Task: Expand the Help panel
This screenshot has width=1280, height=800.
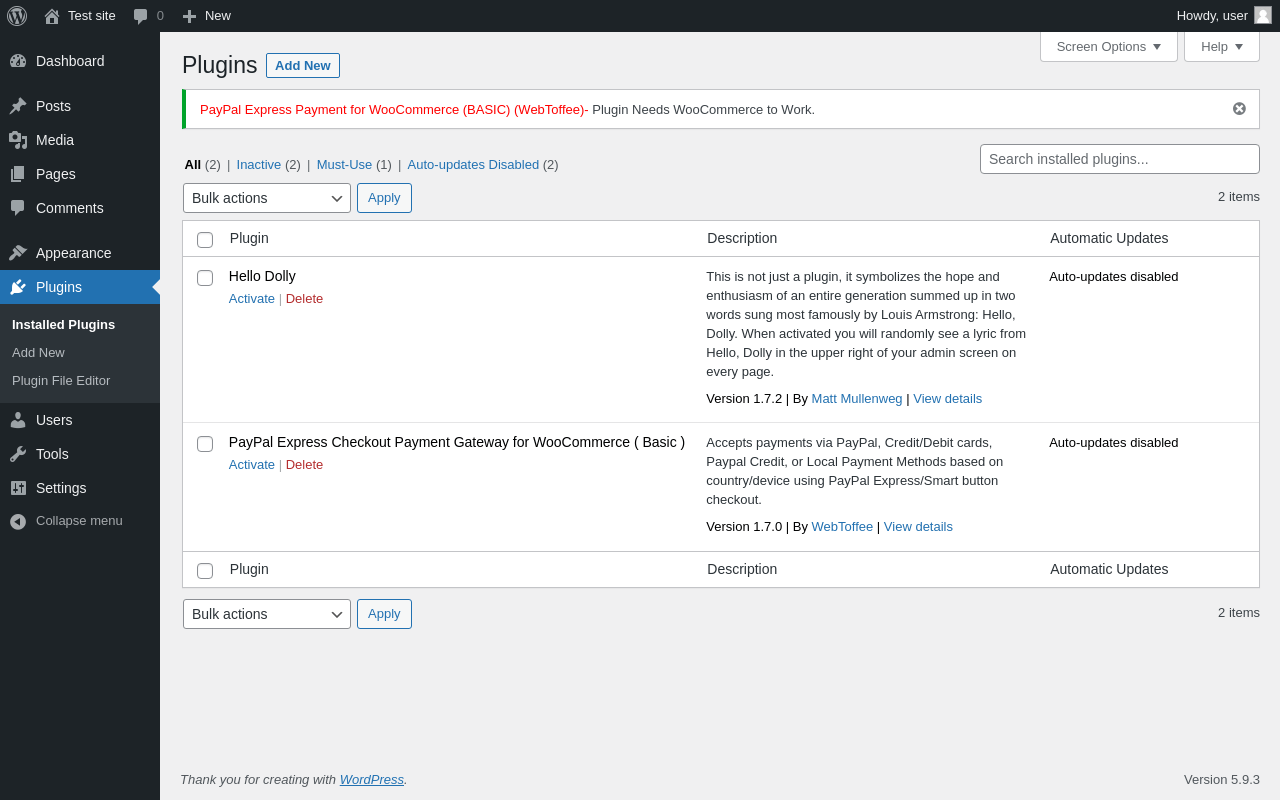Action: coord(1222,46)
